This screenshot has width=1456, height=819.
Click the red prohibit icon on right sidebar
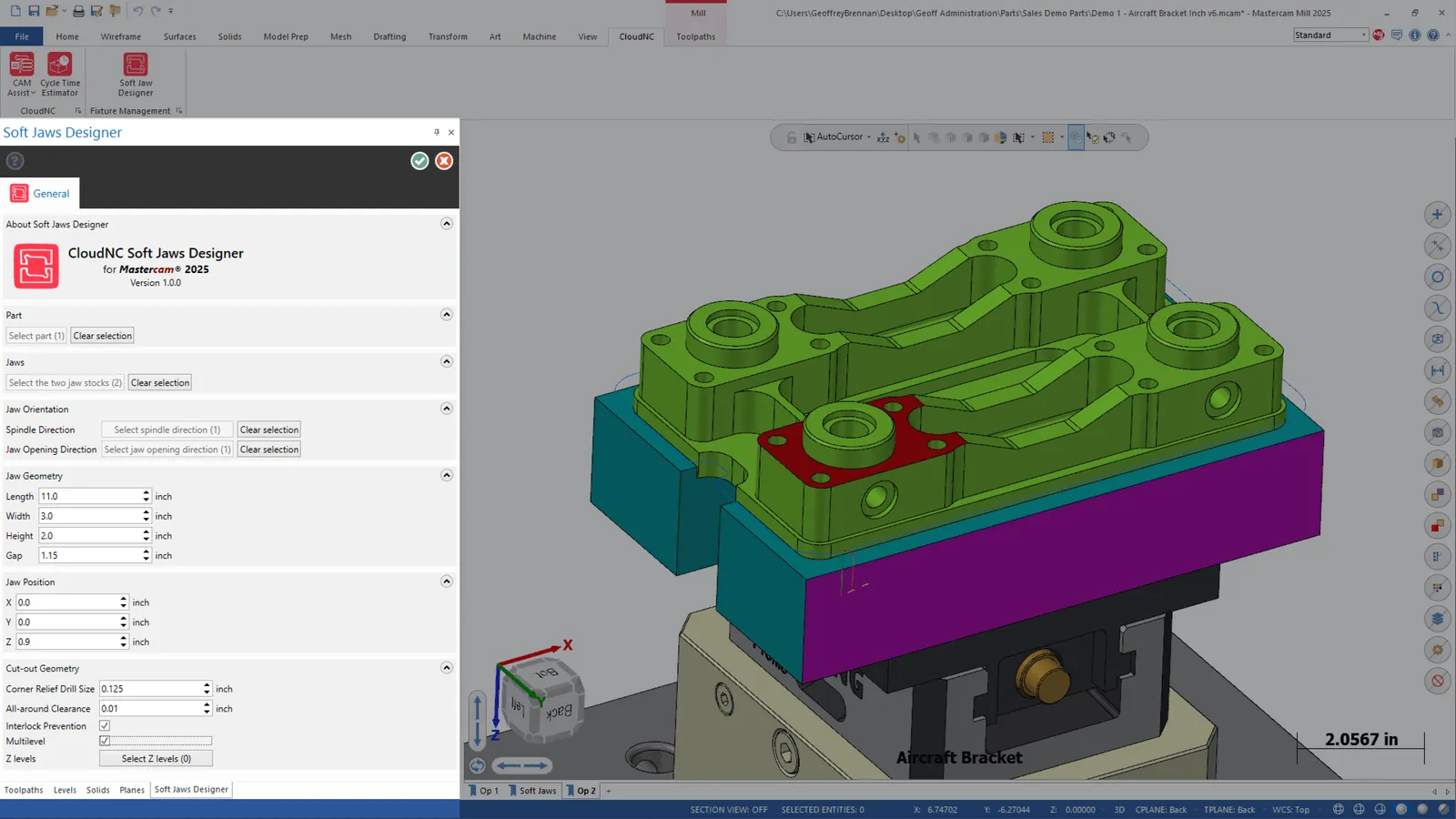tap(1438, 681)
